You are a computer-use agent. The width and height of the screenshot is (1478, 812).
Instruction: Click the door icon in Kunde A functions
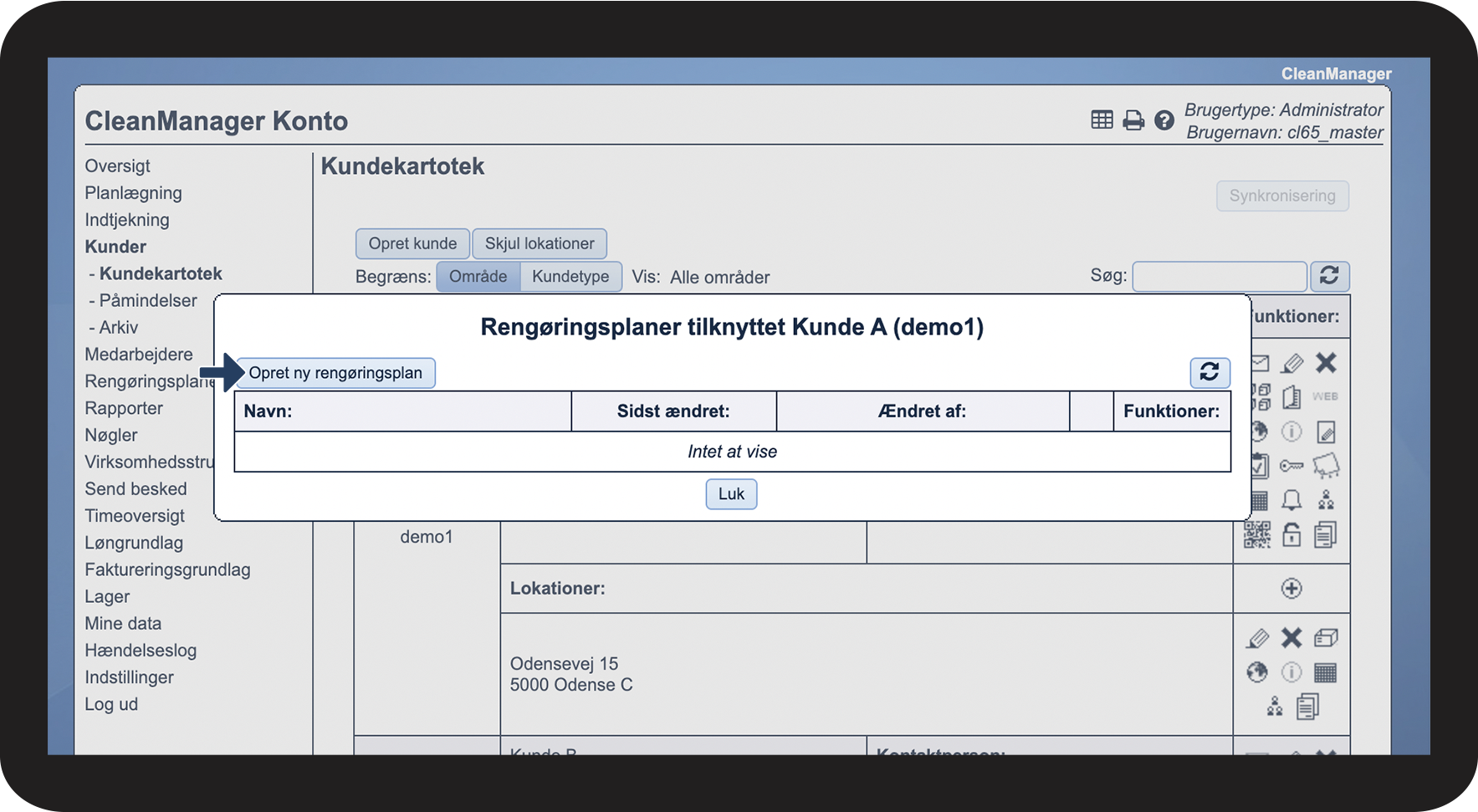pos(1292,397)
